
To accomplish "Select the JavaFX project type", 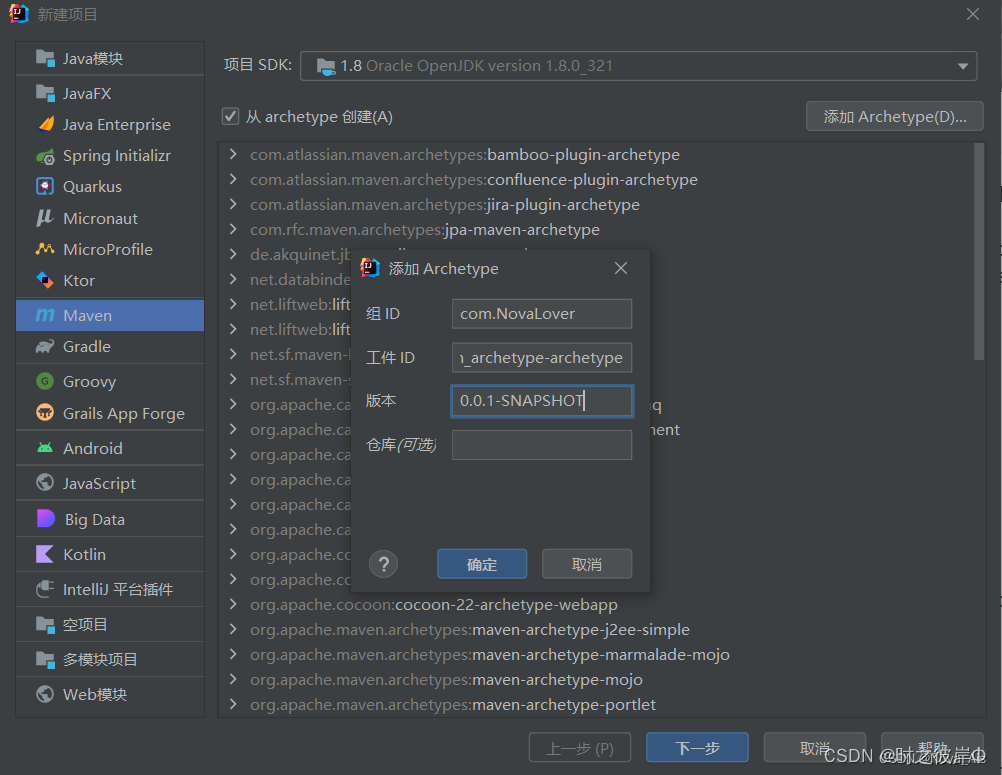I will pos(110,93).
